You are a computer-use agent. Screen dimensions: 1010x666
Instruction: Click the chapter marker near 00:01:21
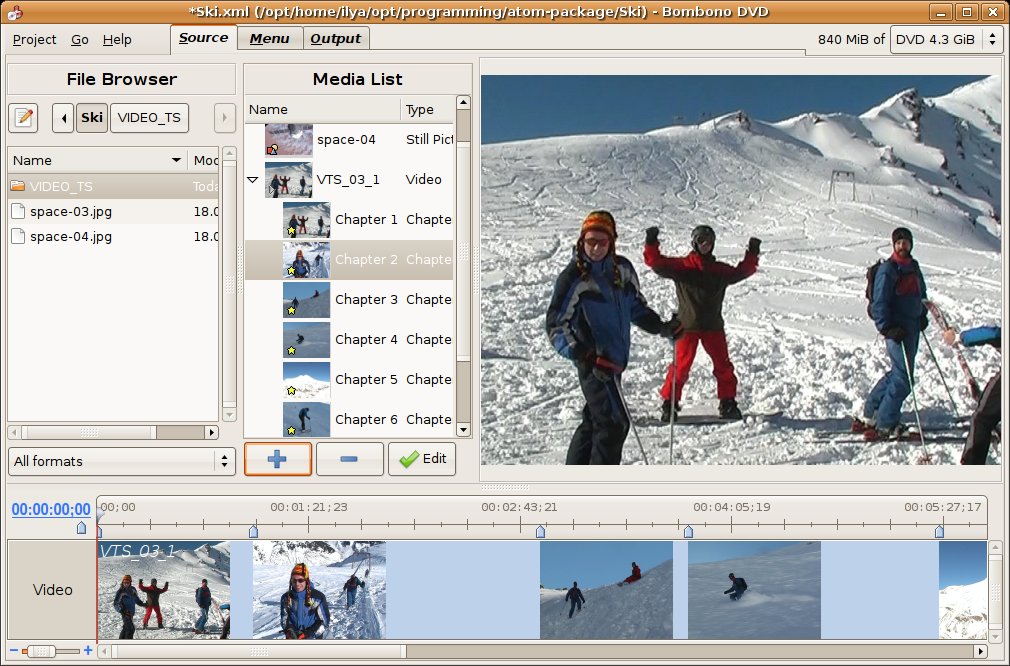click(255, 532)
